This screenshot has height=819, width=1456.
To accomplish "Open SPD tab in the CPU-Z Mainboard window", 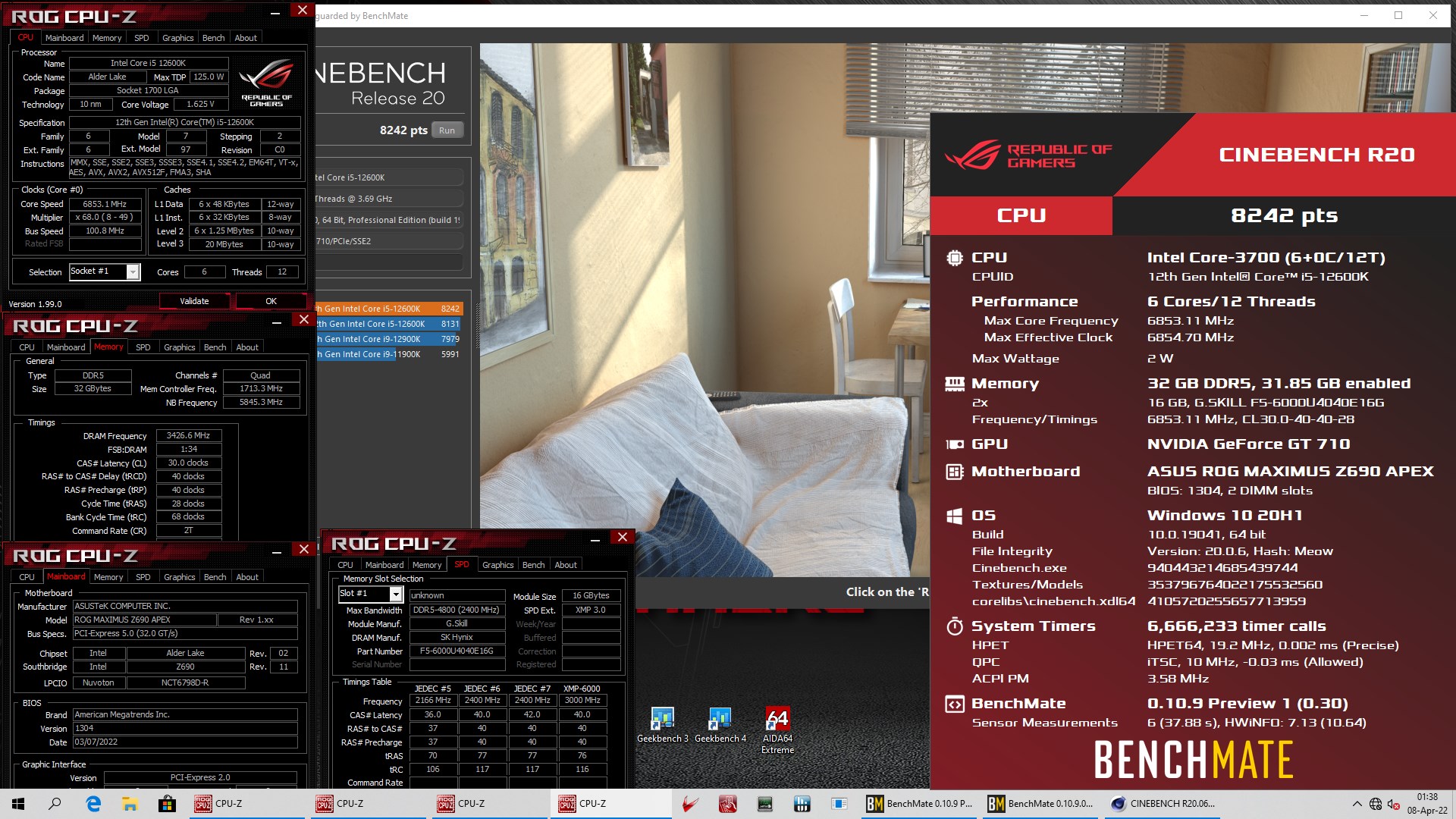I will pyautogui.click(x=143, y=577).
